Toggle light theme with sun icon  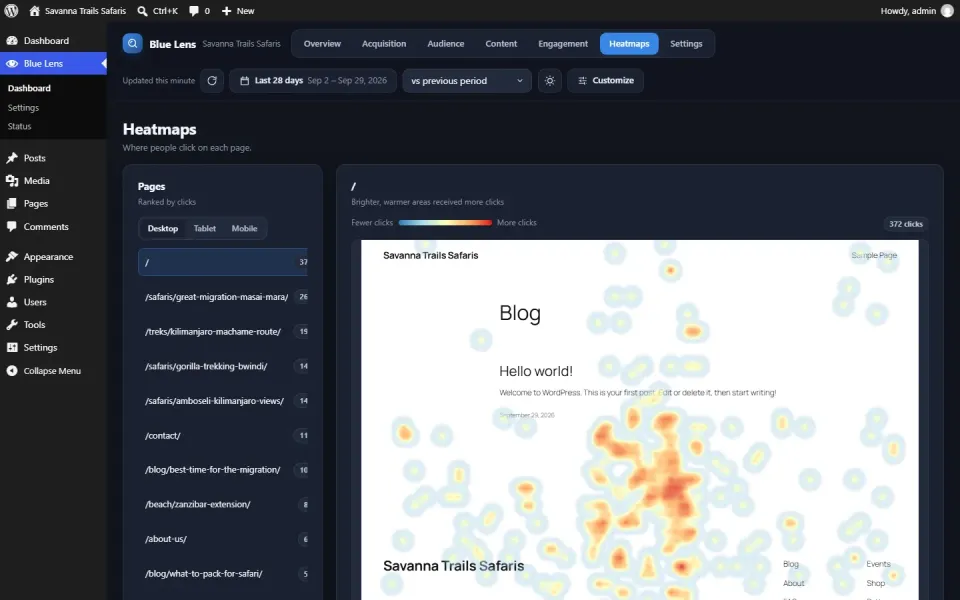550,80
